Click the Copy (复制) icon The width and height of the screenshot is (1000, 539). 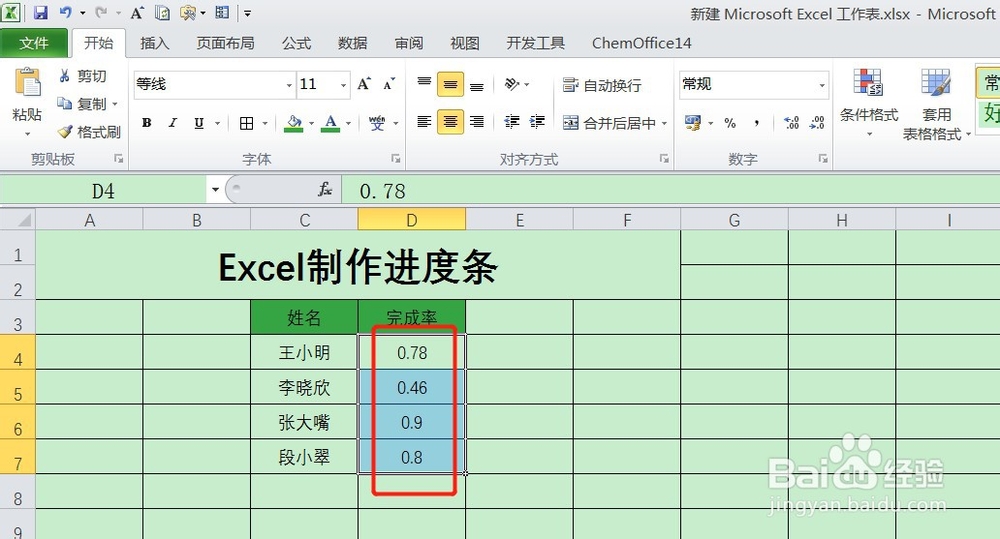[x=64, y=103]
